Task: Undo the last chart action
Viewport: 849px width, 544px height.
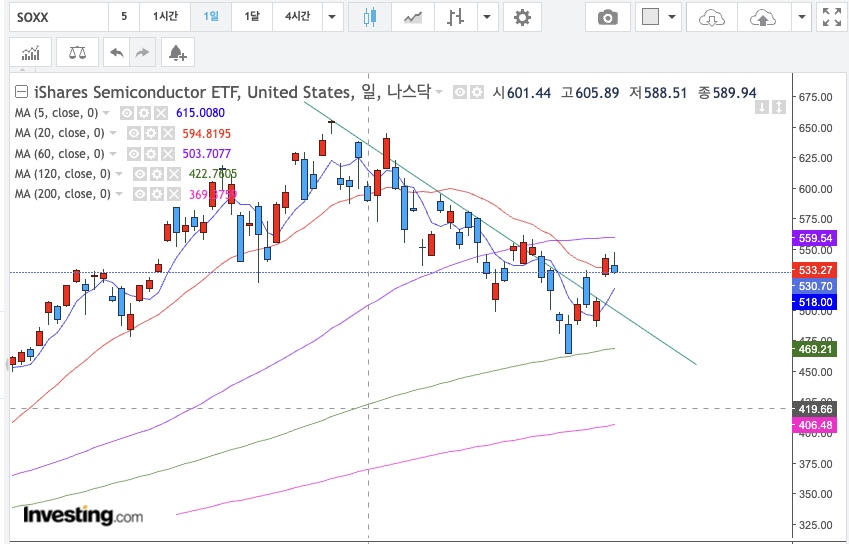Action: click(116, 53)
